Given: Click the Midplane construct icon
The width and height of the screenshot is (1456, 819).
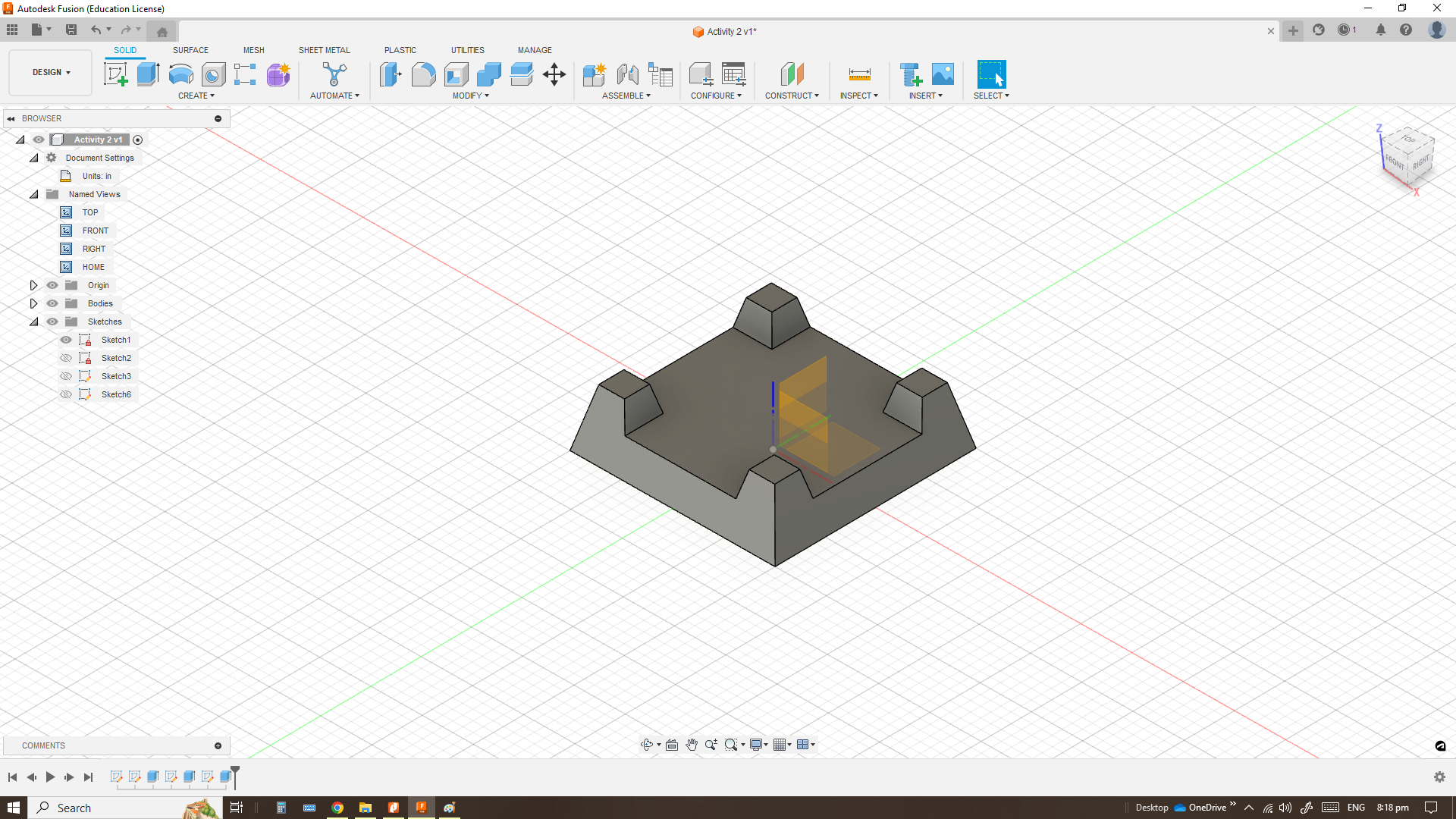Looking at the screenshot, I should 792,74.
